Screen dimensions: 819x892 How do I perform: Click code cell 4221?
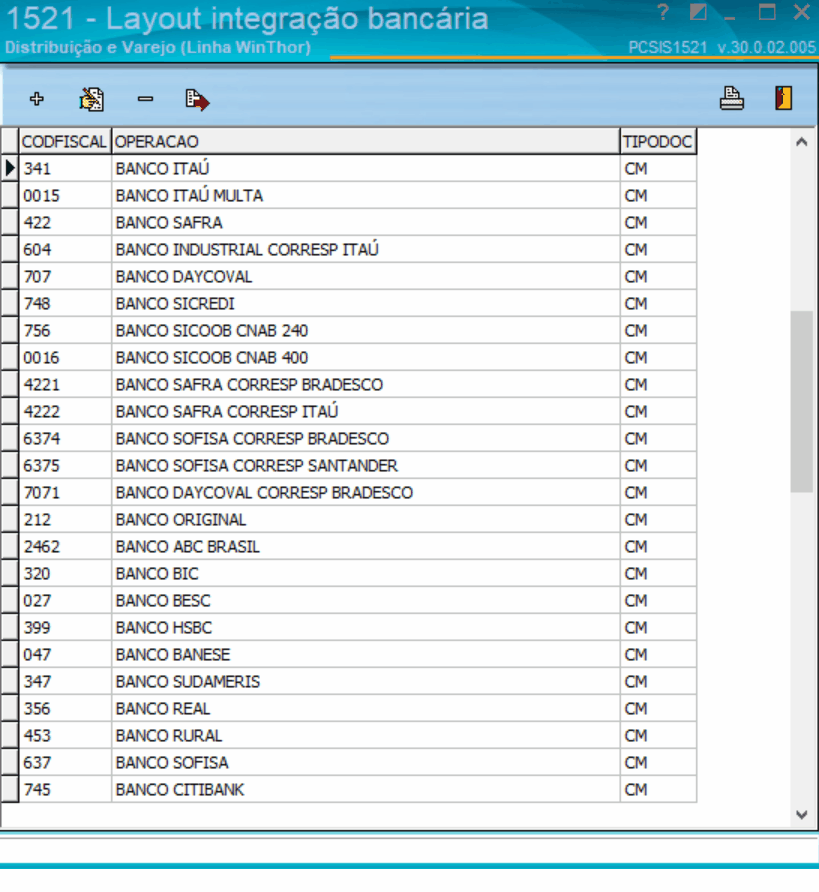pyautogui.click(x=65, y=385)
